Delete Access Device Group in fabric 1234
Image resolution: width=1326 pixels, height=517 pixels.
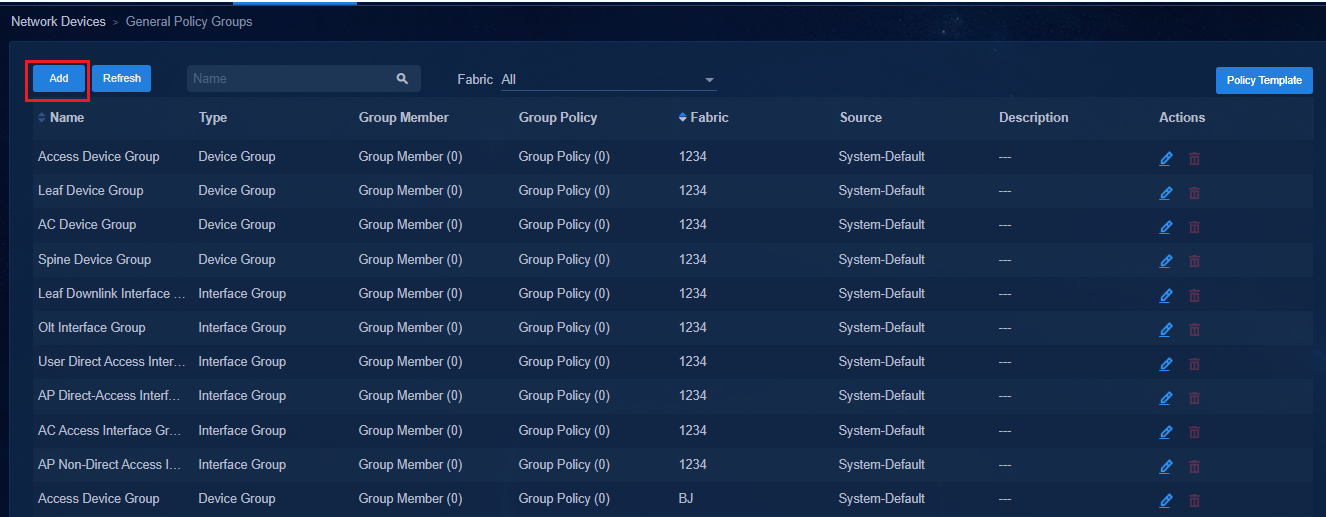1194,159
